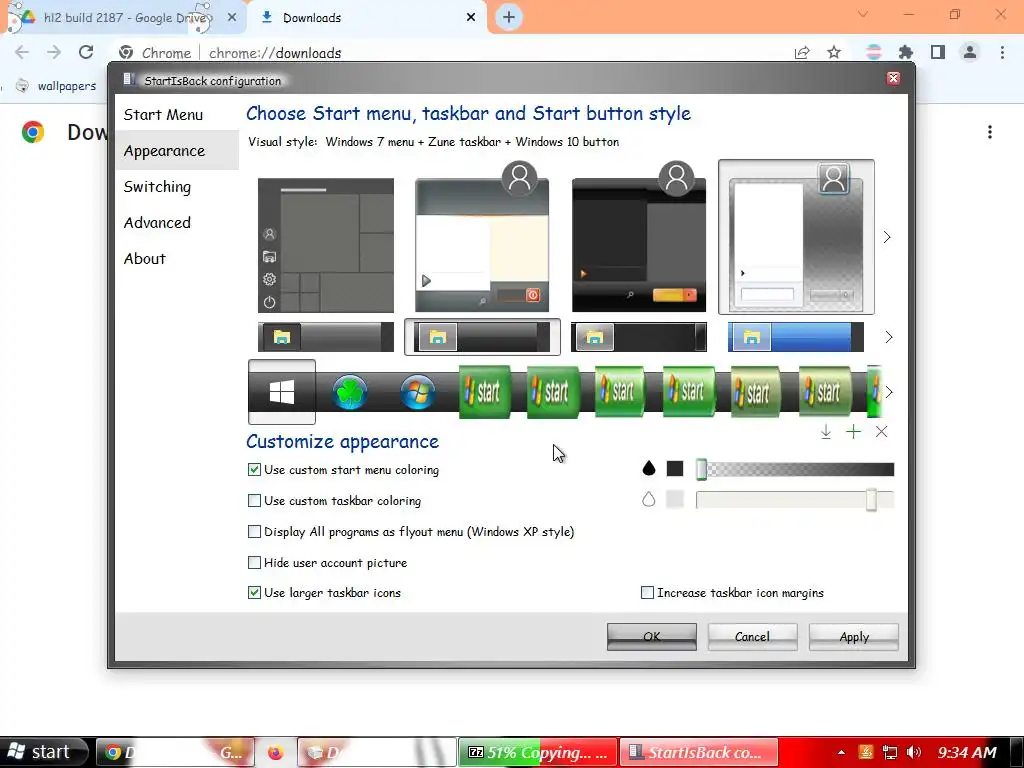Click the Chrome share page icon
The image size is (1024, 768).
[802, 52]
